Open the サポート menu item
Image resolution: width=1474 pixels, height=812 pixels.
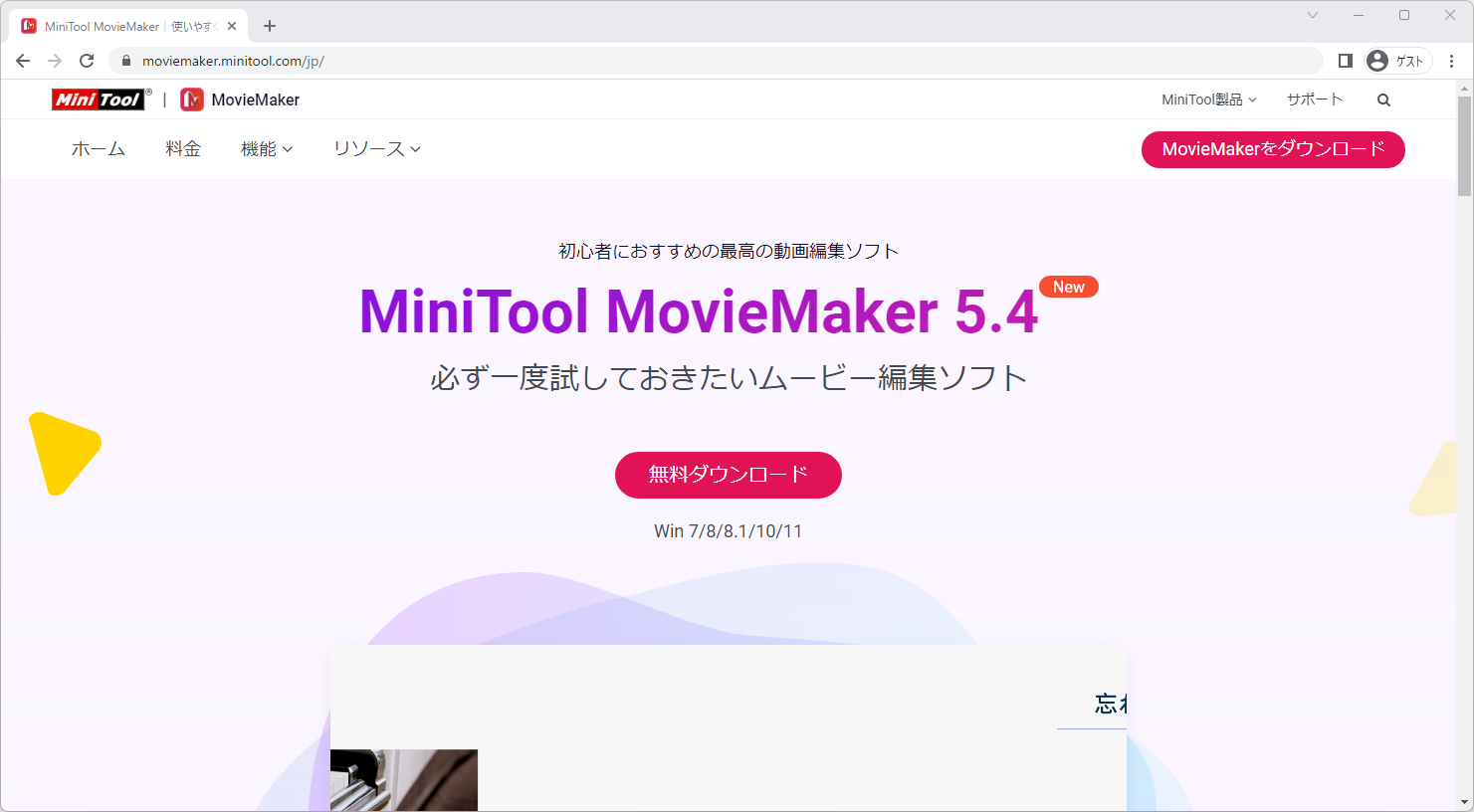pyautogui.click(x=1314, y=99)
